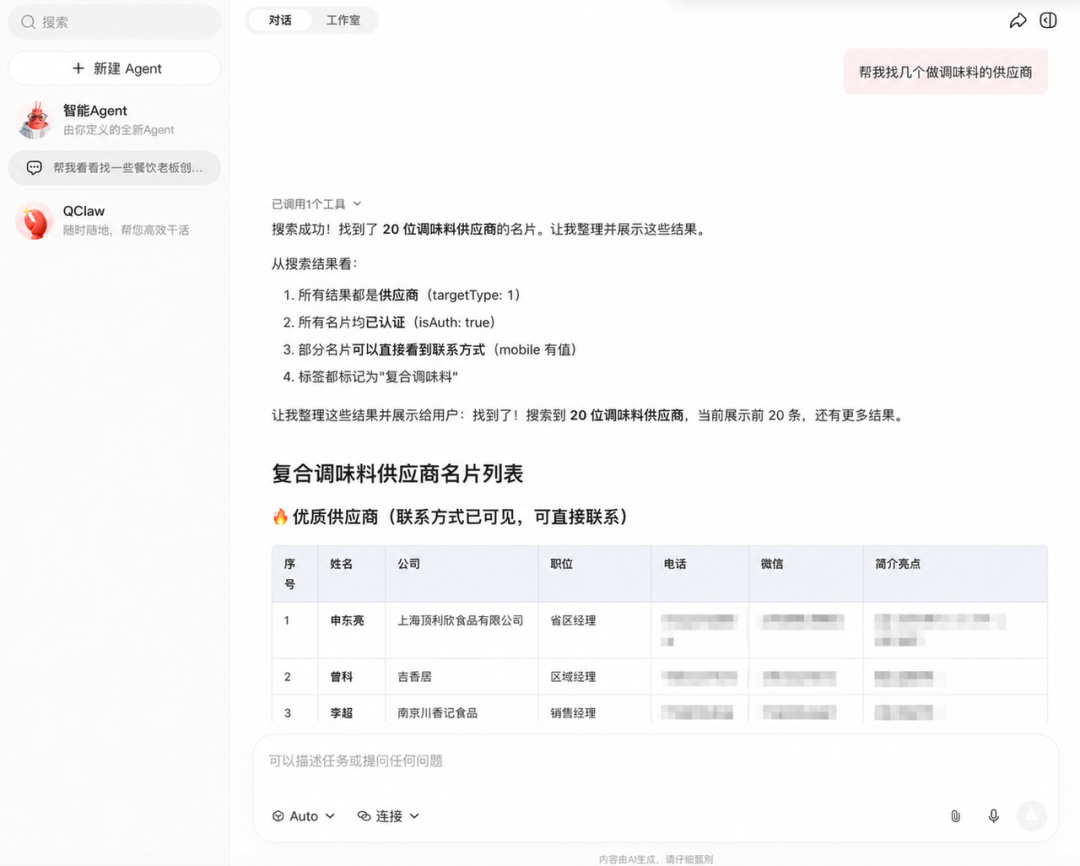Click the 优质供应商 subheading

coord(450,517)
